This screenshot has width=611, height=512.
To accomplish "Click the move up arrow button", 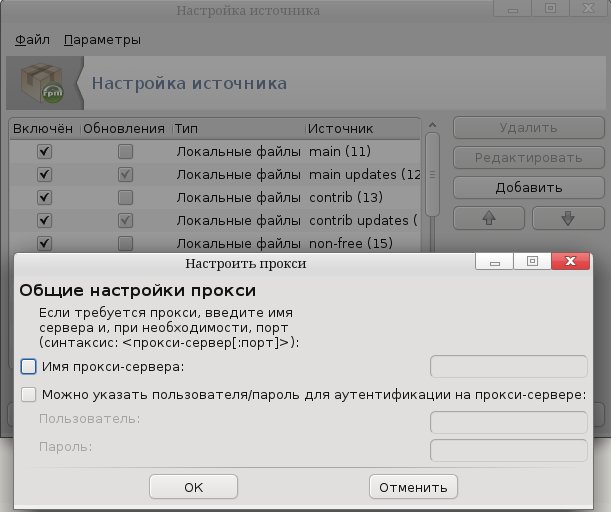I will (489, 218).
